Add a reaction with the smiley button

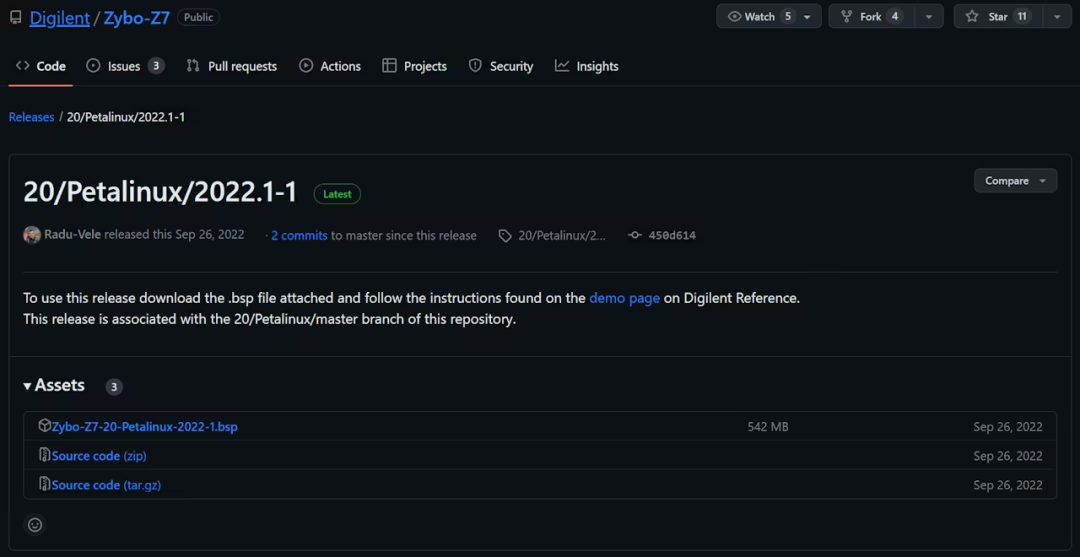35,525
